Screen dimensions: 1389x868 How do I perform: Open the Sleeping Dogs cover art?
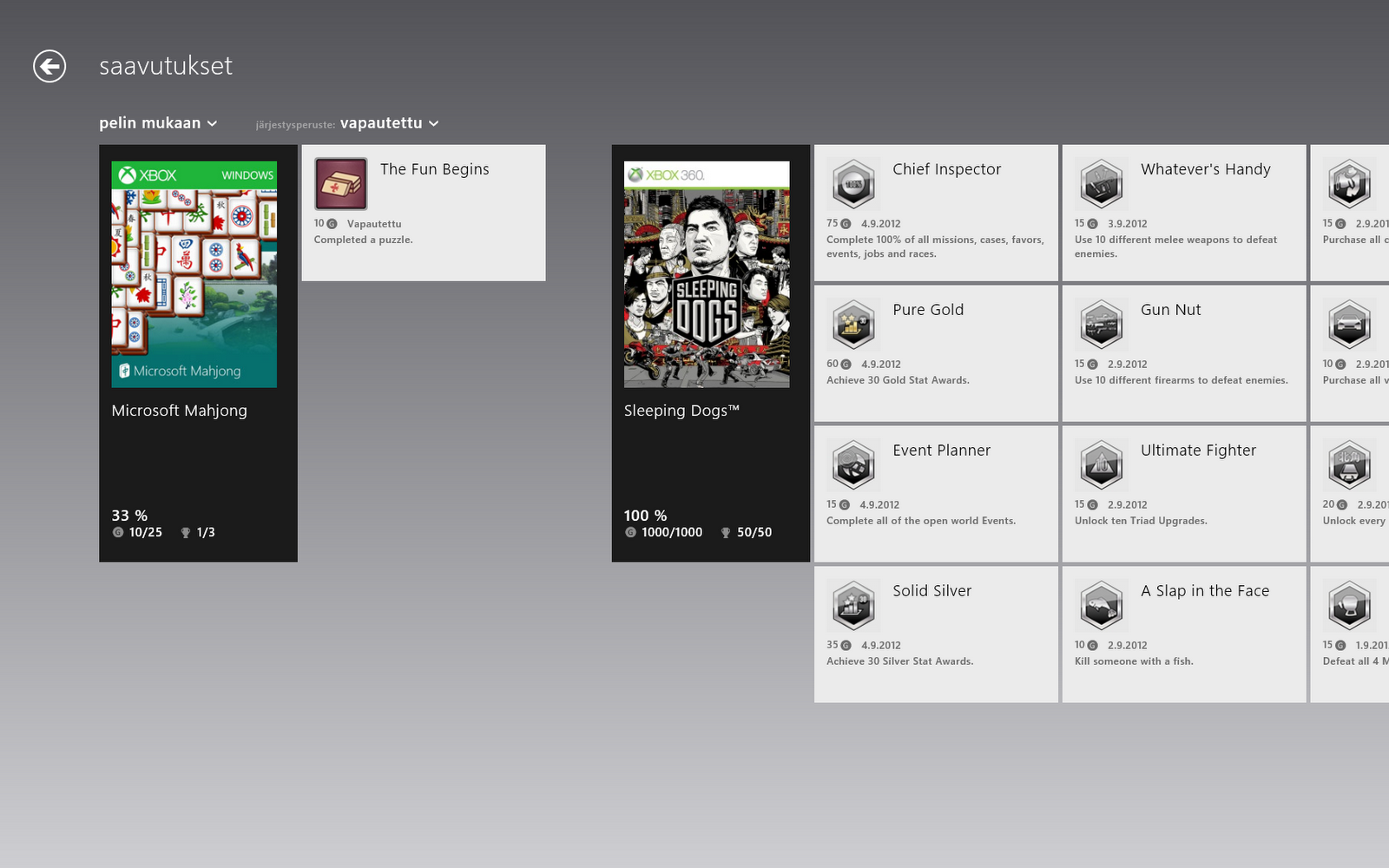707,274
